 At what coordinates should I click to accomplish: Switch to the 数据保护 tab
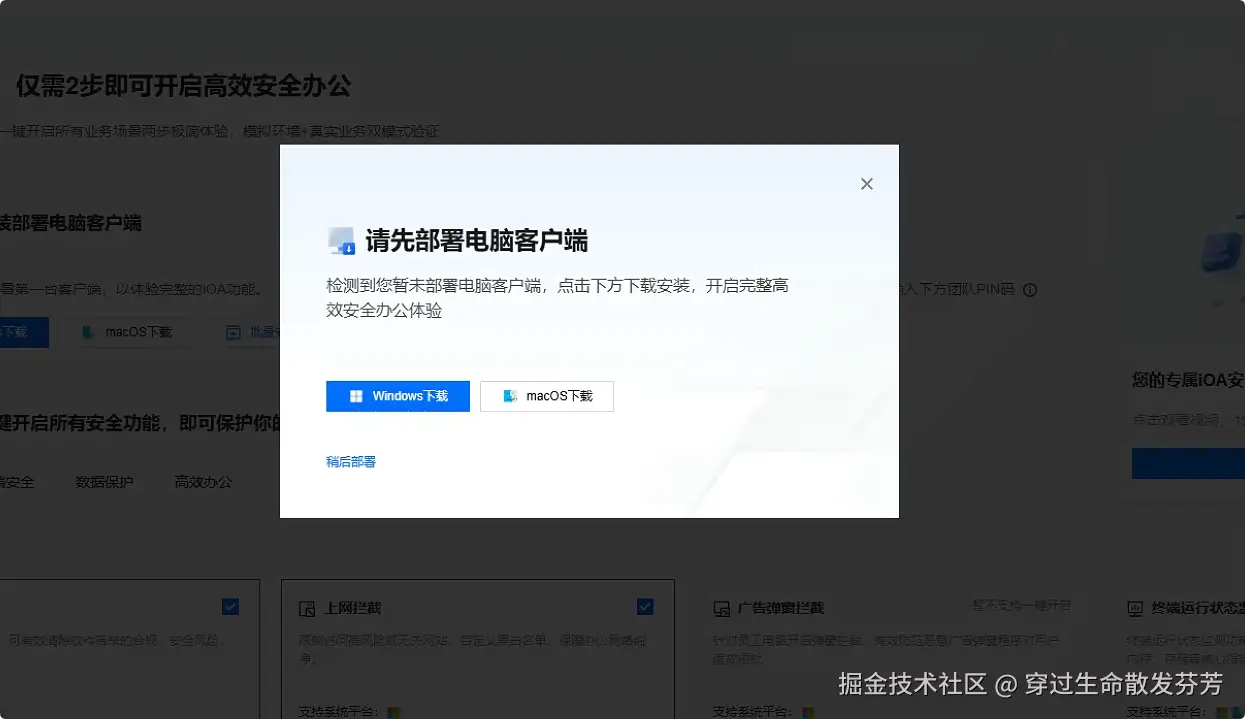(105, 481)
